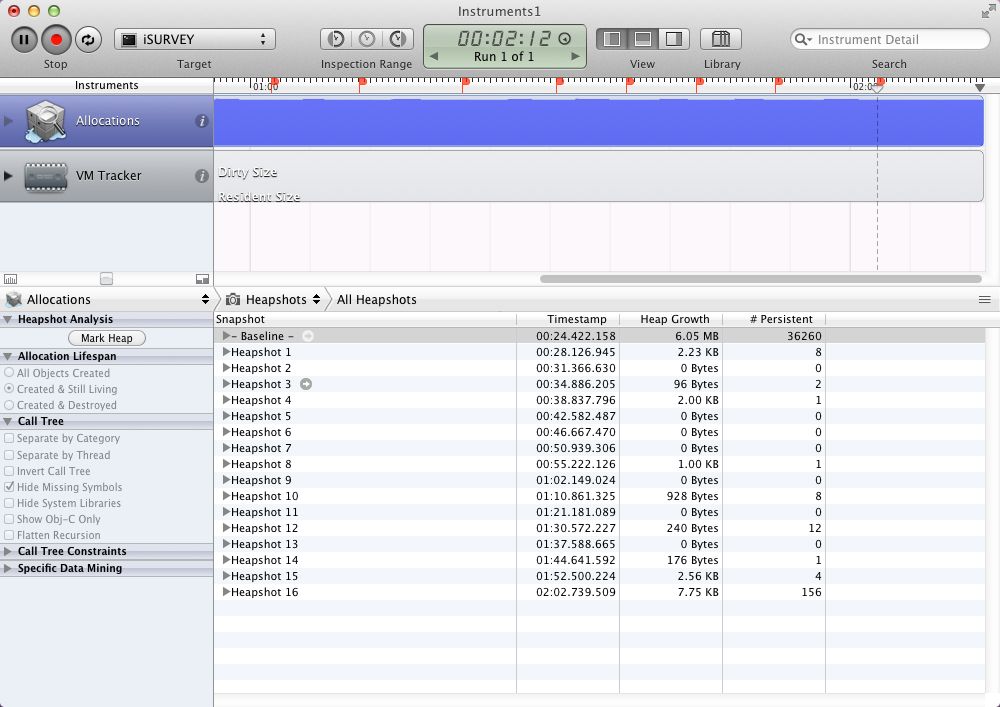The width and height of the screenshot is (1000, 707).
Task: Enable Show Obj-C Only checkbox
Action: pos(9,519)
